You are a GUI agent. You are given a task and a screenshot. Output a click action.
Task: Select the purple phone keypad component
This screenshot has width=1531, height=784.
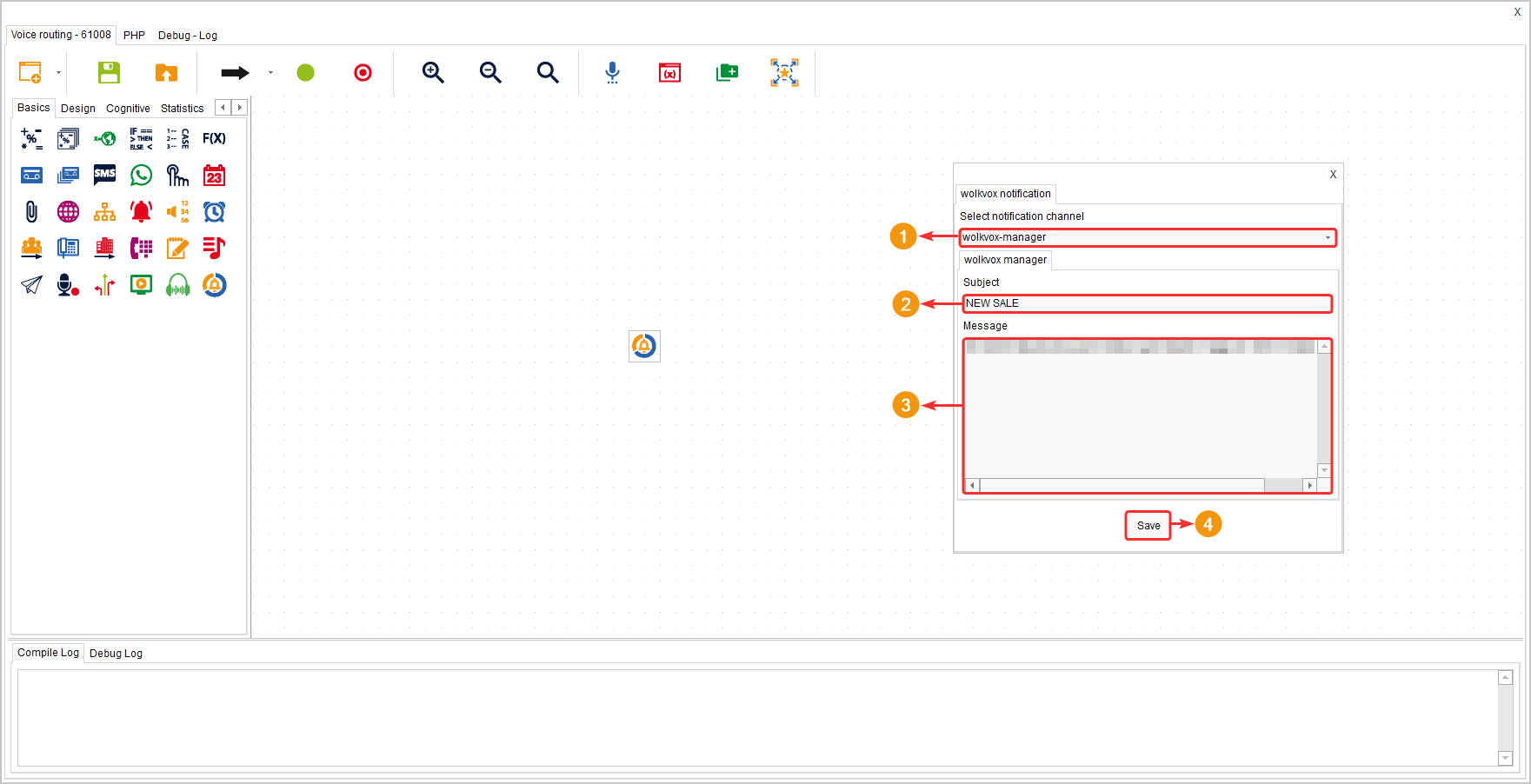[x=141, y=248]
